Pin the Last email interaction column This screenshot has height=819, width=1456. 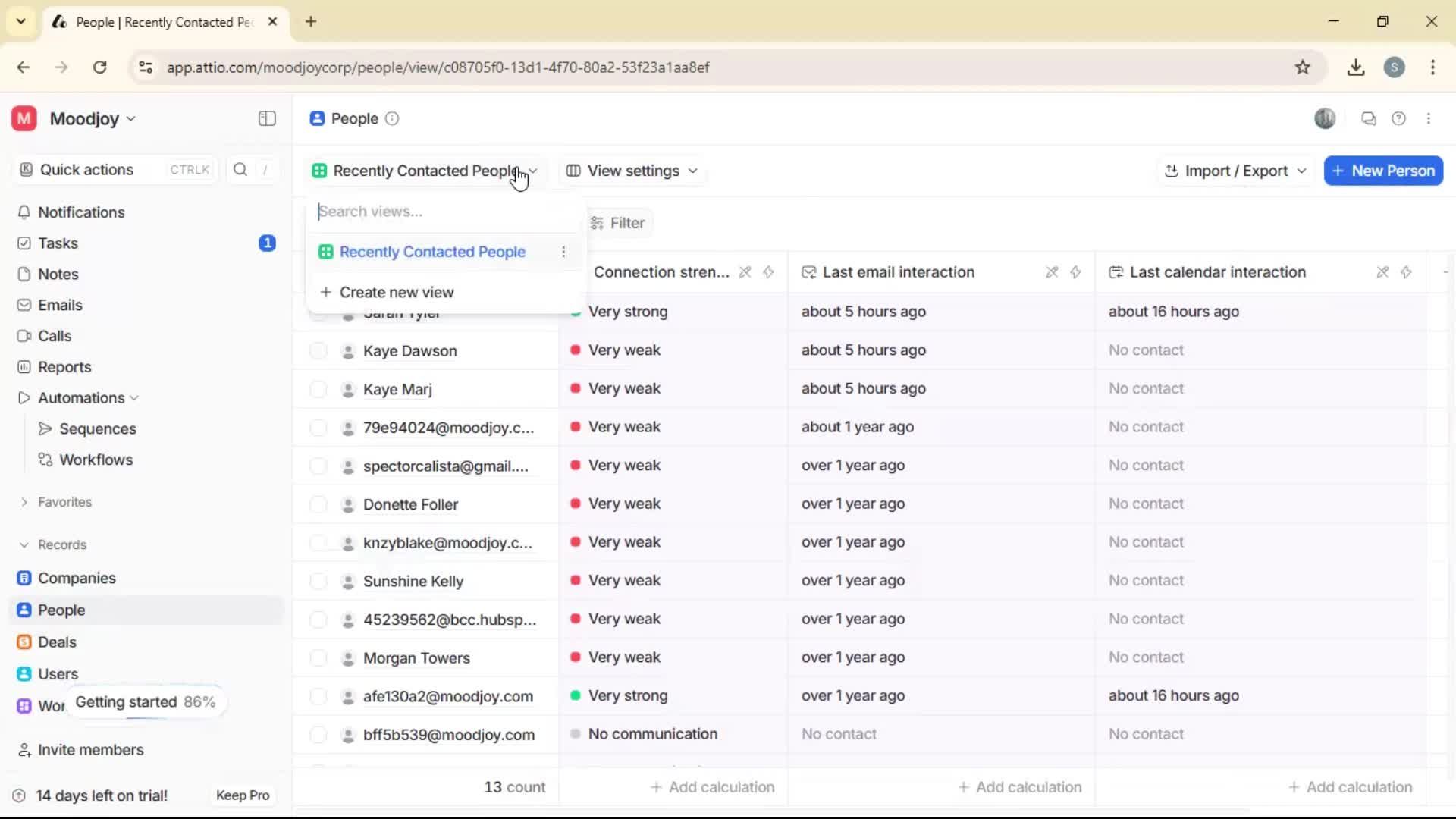1051,272
